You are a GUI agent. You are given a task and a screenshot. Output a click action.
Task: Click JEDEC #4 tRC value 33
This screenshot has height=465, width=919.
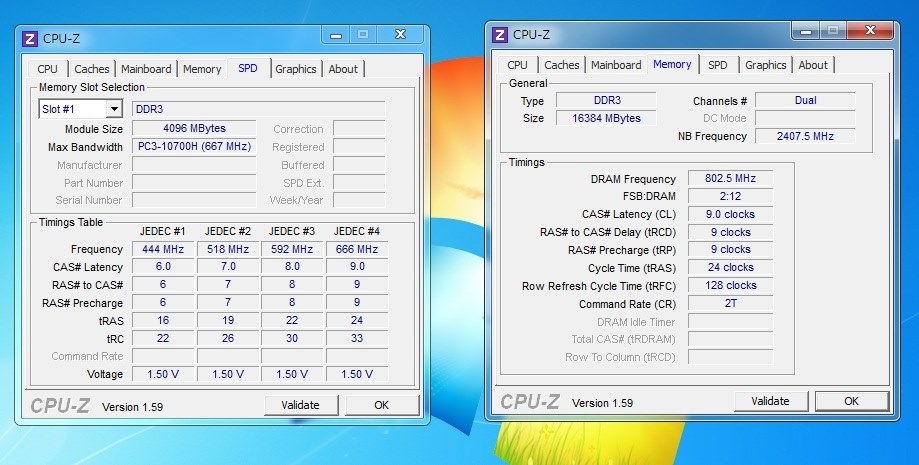[x=357, y=338]
